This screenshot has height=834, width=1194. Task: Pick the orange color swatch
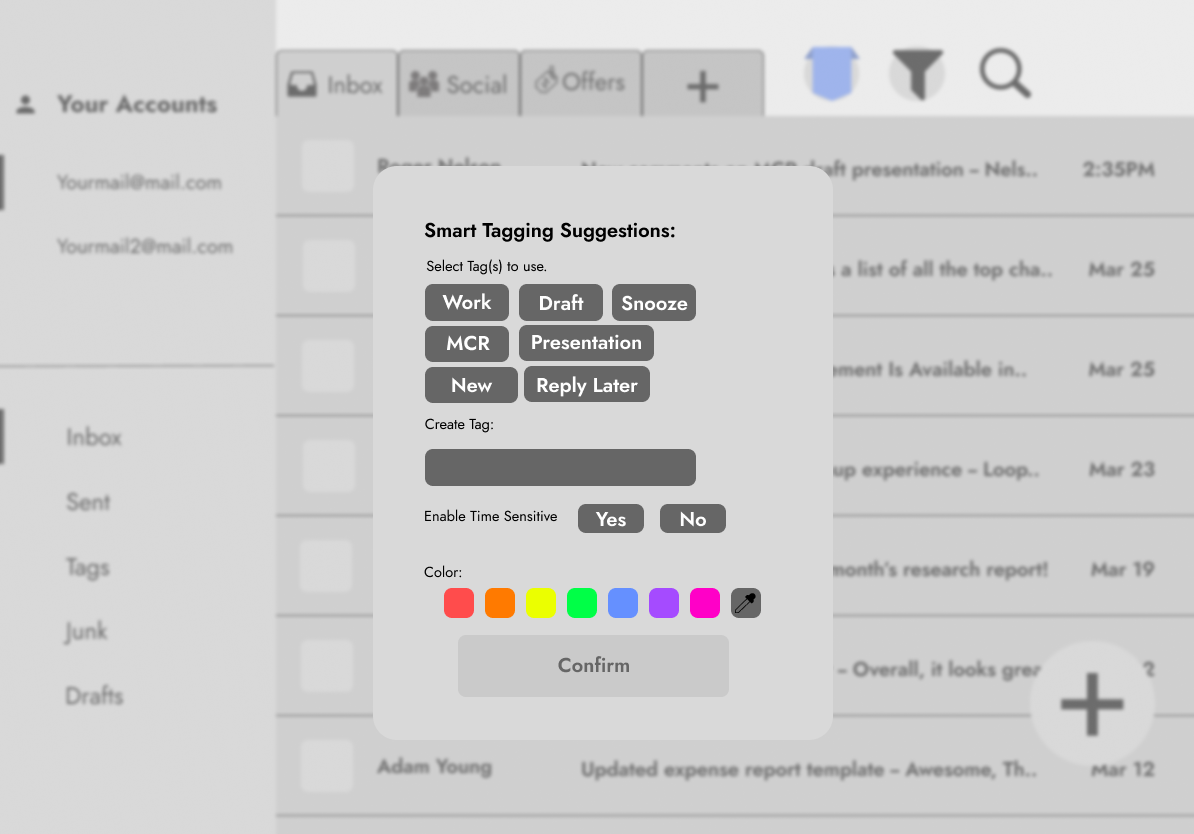click(500, 603)
